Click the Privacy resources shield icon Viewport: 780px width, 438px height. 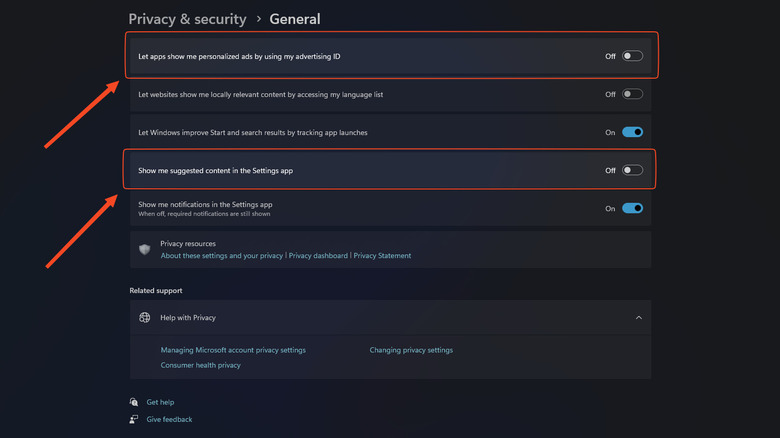pyautogui.click(x=145, y=249)
